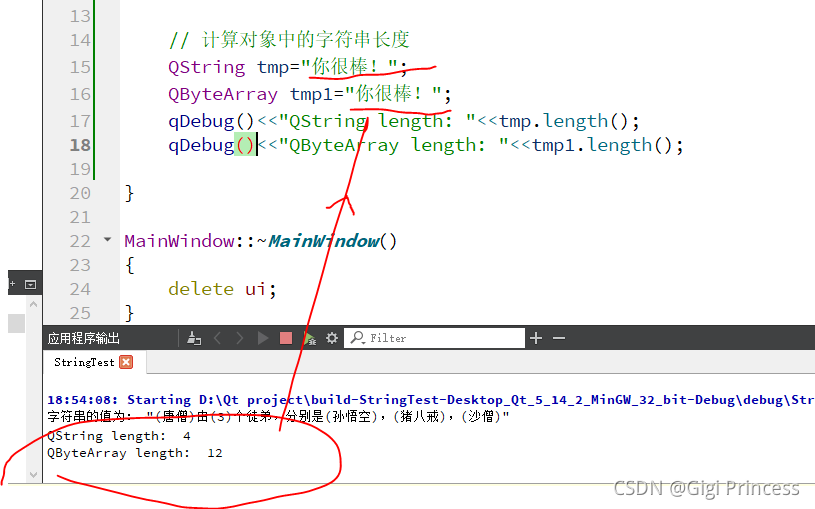This screenshot has height=509, width=815.
Task: Click the MainWindow destructor name
Action: 323,241
